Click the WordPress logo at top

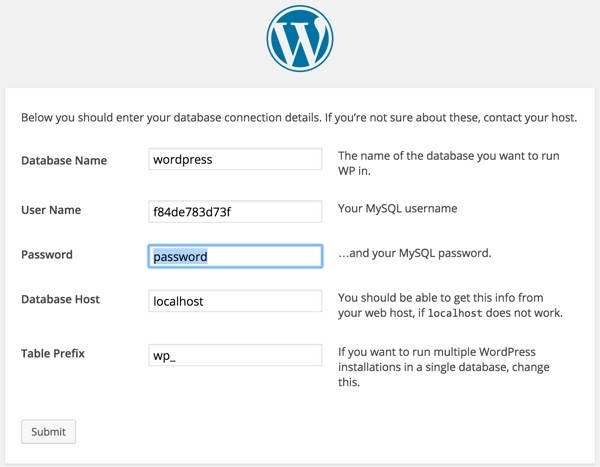point(300,38)
